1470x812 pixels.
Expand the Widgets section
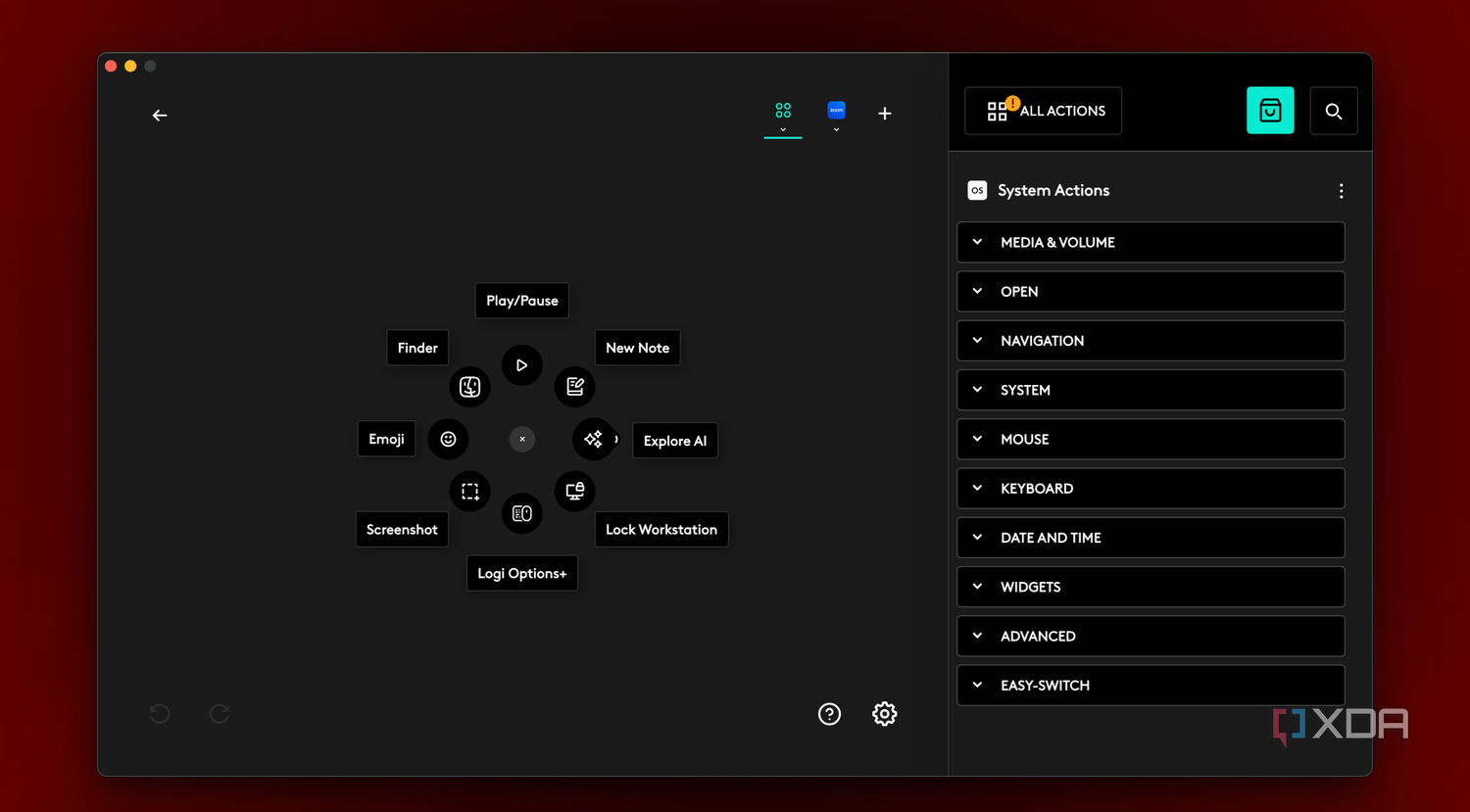[x=1151, y=587]
